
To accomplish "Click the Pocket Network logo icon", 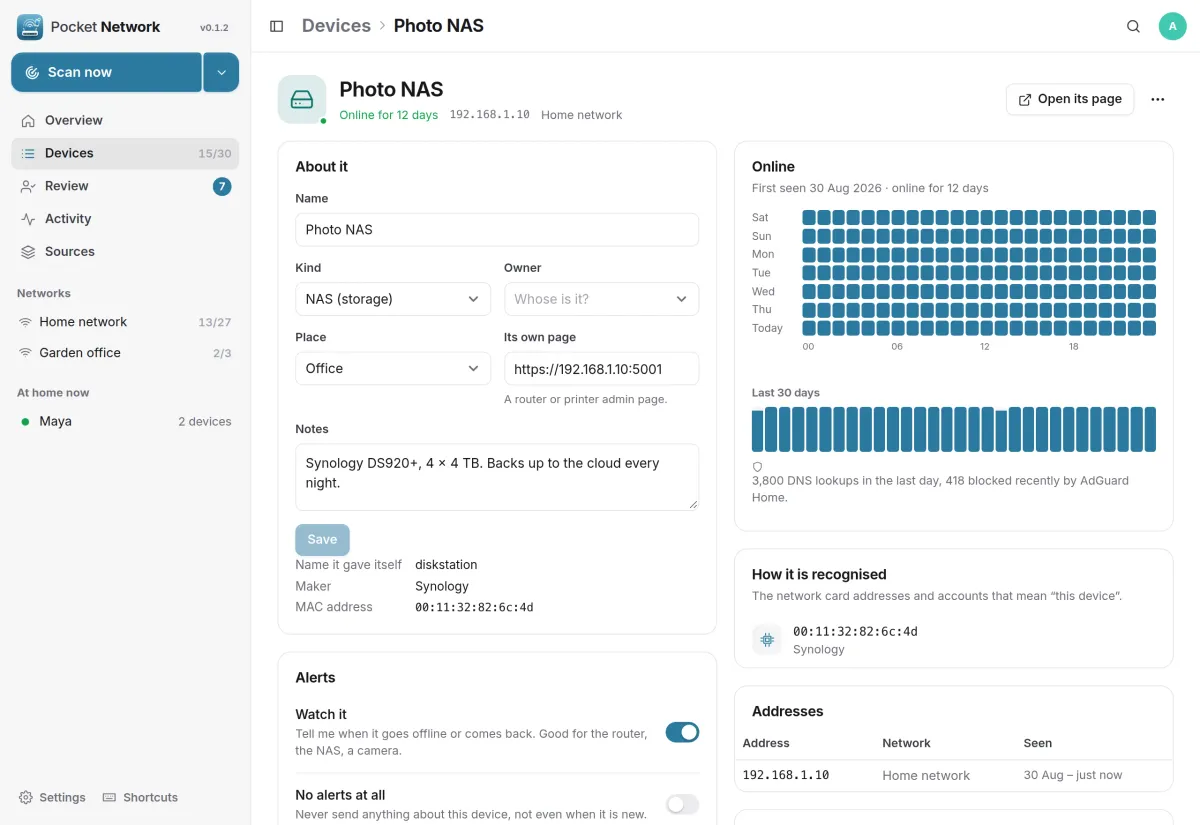I will [x=30, y=27].
